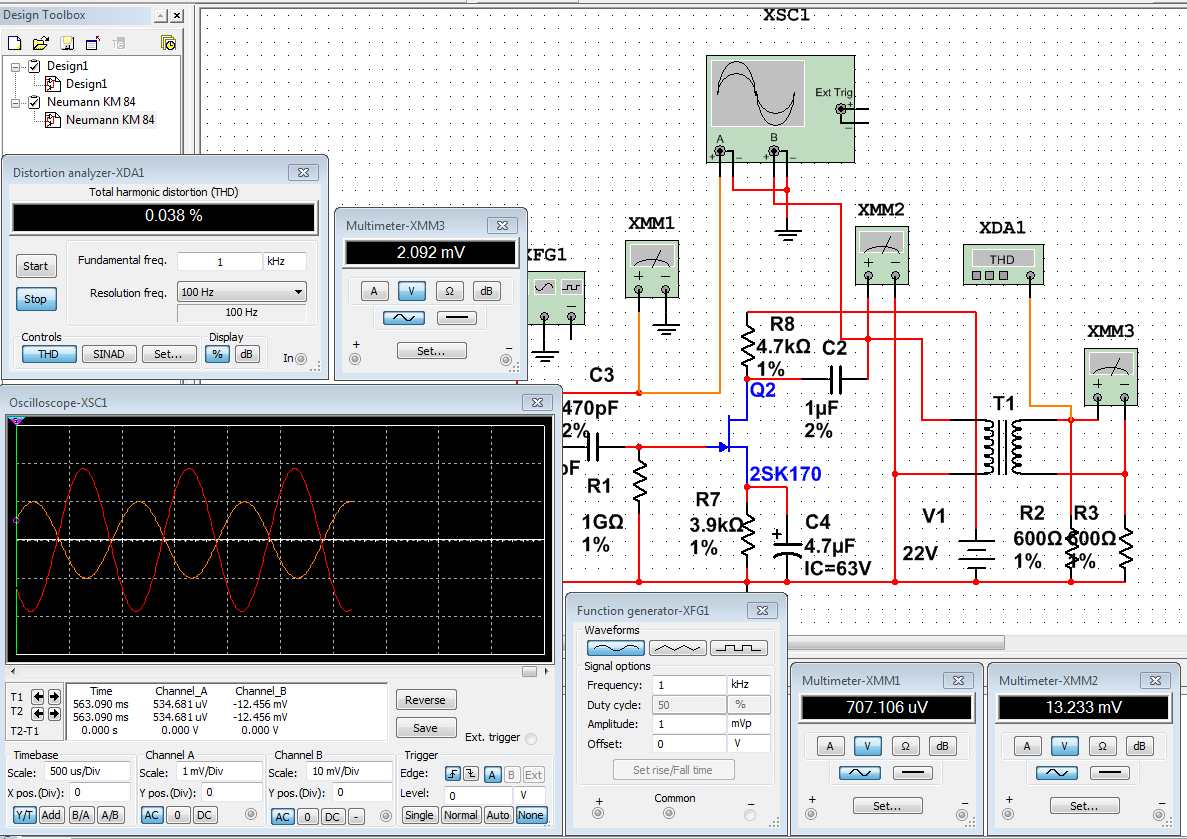Click the Frequency input field in Function generator
Image resolution: width=1187 pixels, height=839 pixels.
[x=689, y=685]
